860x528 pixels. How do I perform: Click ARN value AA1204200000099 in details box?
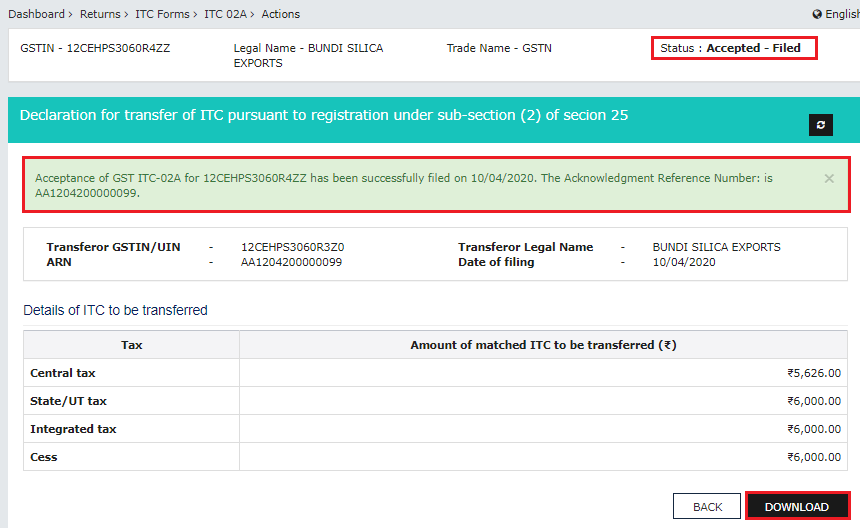coord(291,262)
